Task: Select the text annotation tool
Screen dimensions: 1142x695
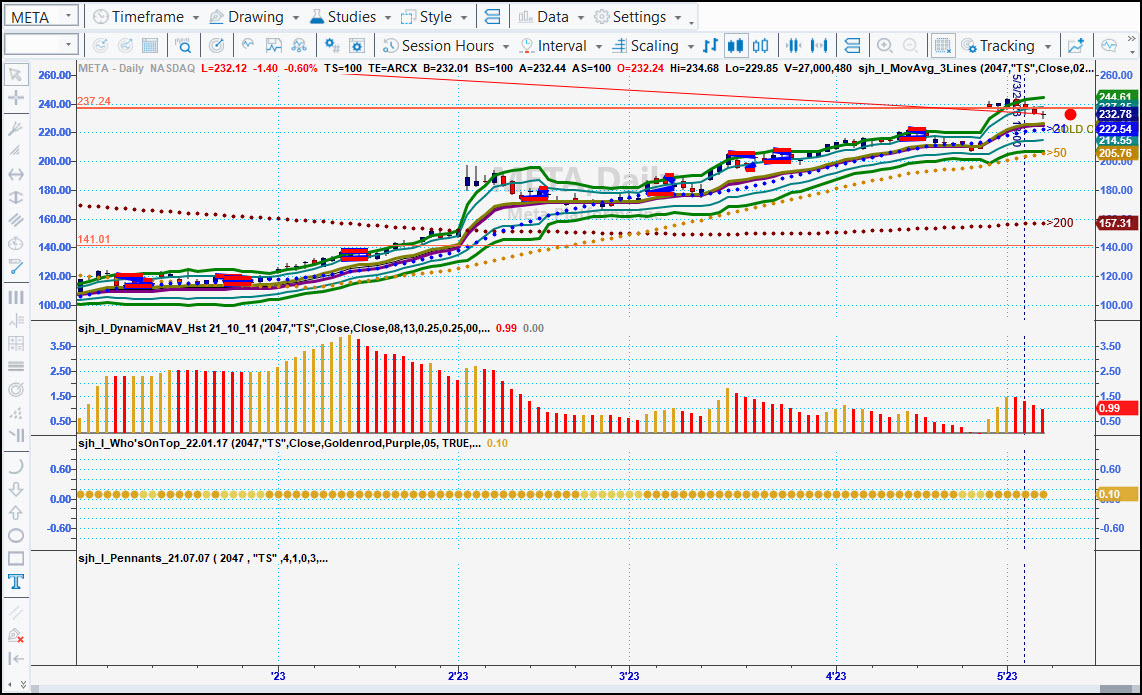Action: tap(15, 582)
